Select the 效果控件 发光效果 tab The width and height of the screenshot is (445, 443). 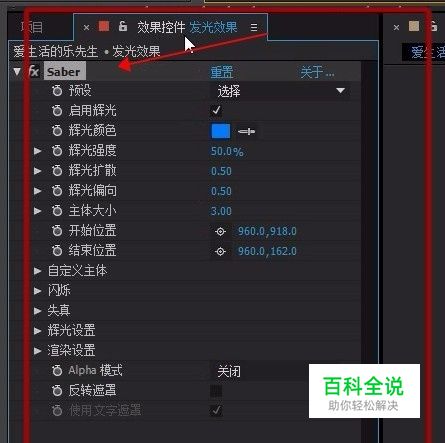click(x=187, y=27)
